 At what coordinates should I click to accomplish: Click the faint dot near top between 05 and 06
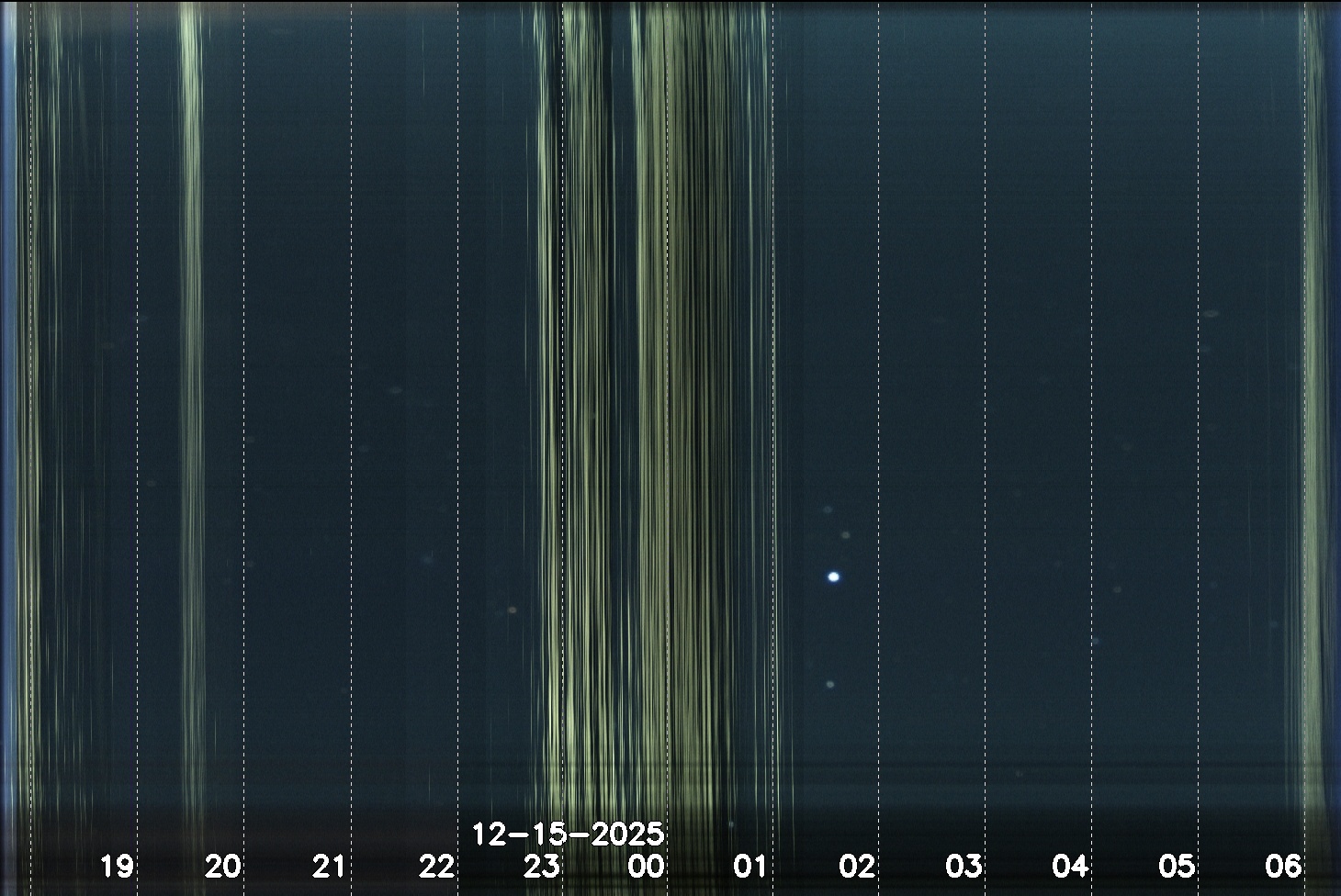tap(1211, 314)
